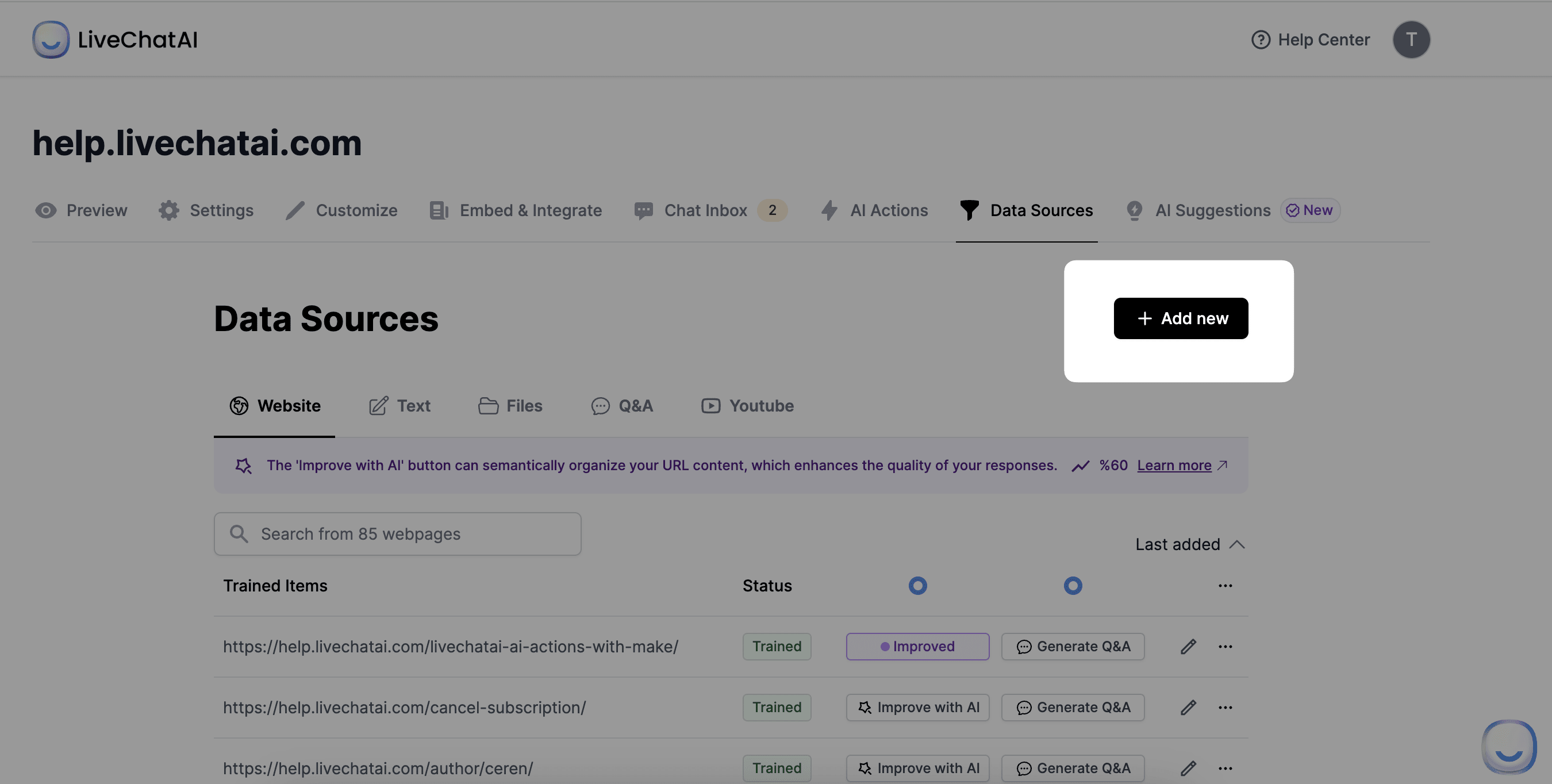Image resolution: width=1552 pixels, height=784 pixels.
Task: Open more options for cancel-subscription row
Action: [x=1225, y=708]
